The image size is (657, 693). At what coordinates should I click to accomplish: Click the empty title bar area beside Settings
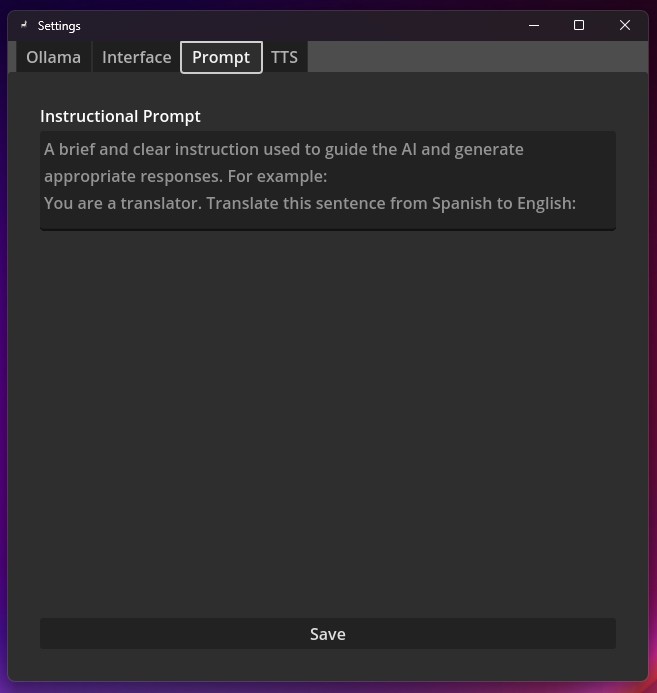300,25
